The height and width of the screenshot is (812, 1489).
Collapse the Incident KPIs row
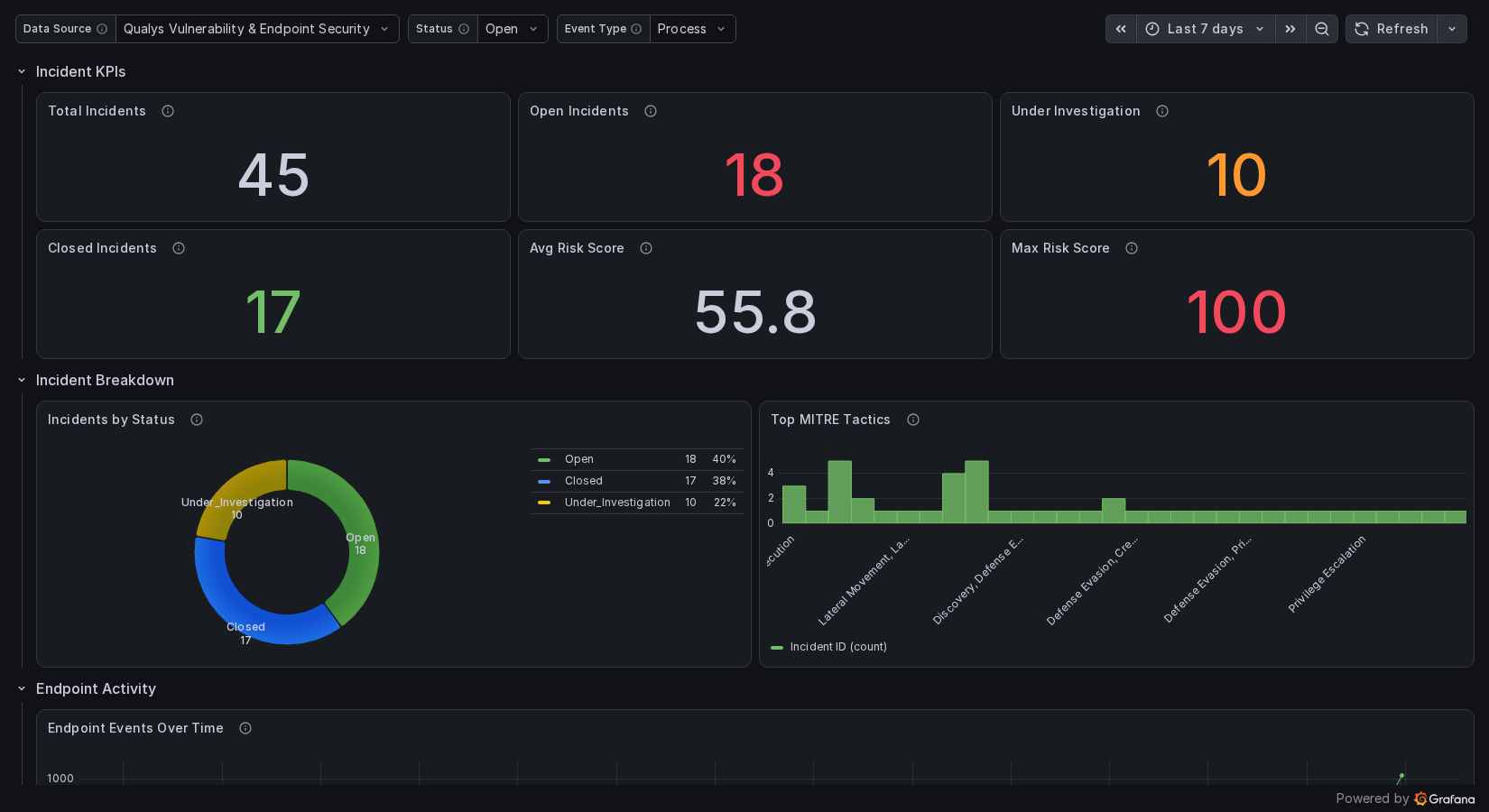point(22,71)
